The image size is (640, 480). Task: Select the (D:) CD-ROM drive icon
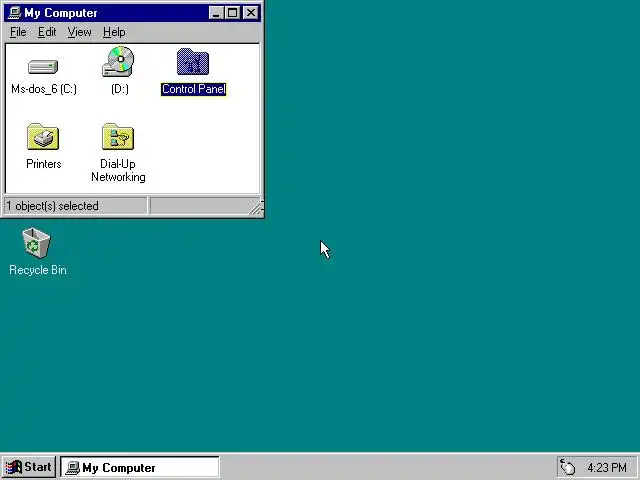(x=118, y=62)
